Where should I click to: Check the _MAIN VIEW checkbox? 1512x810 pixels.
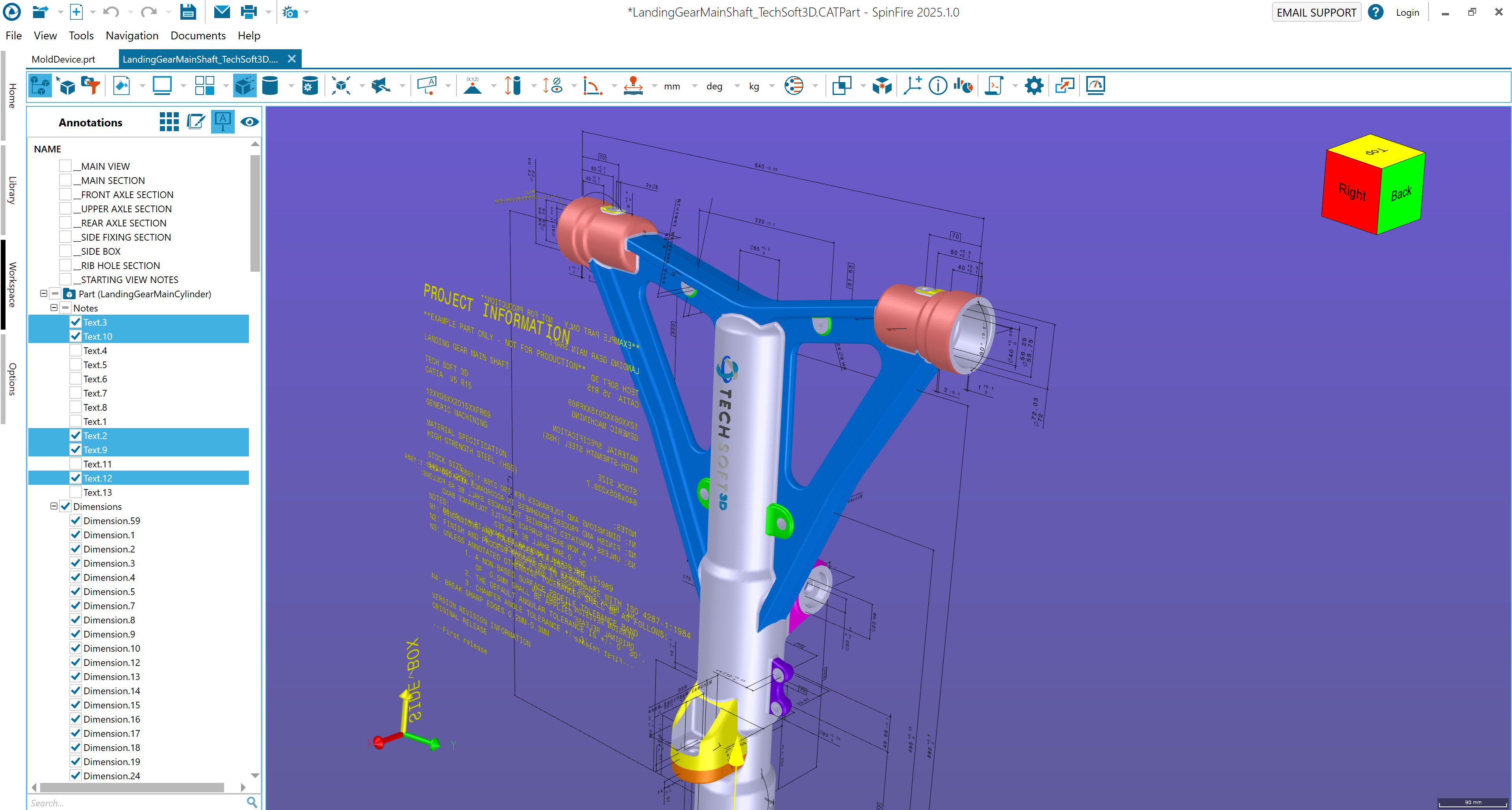pyautogui.click(x=65, y=166)
